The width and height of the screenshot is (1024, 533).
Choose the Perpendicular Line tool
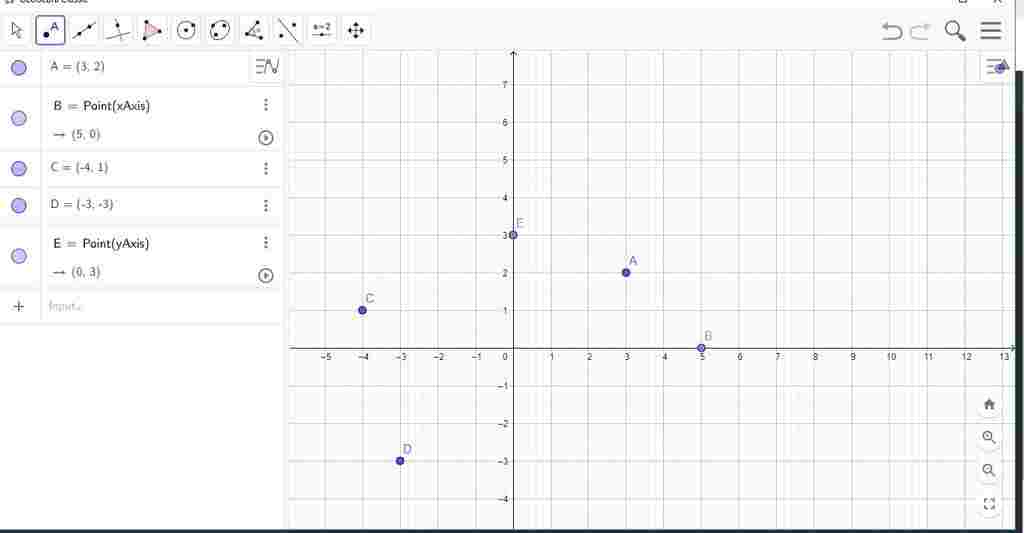pos(118,31)
